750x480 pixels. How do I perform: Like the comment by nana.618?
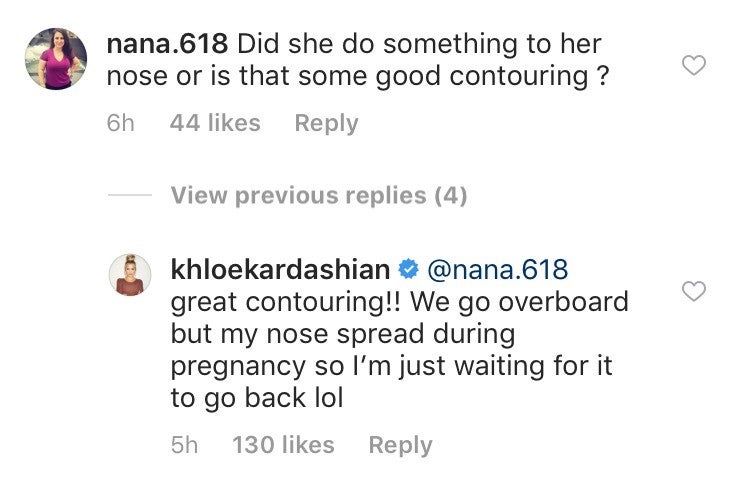click(x=692, y=66)
